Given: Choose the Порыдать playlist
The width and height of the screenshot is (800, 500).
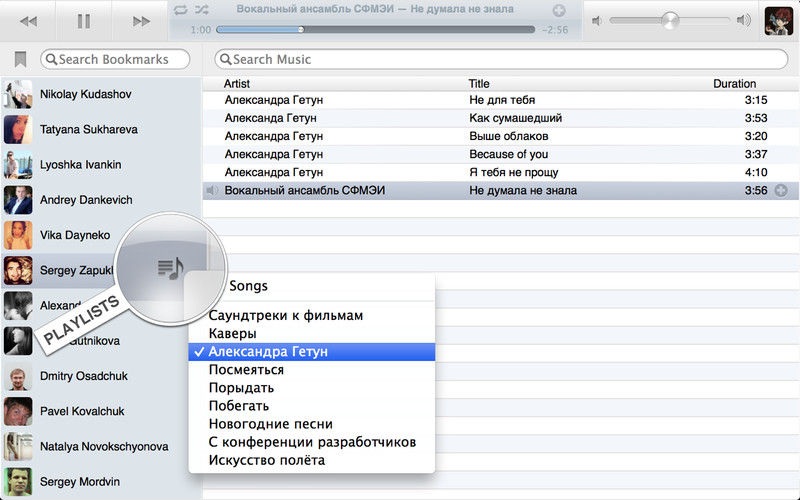Looking at the screenshot, I should [x=312, y=388].
